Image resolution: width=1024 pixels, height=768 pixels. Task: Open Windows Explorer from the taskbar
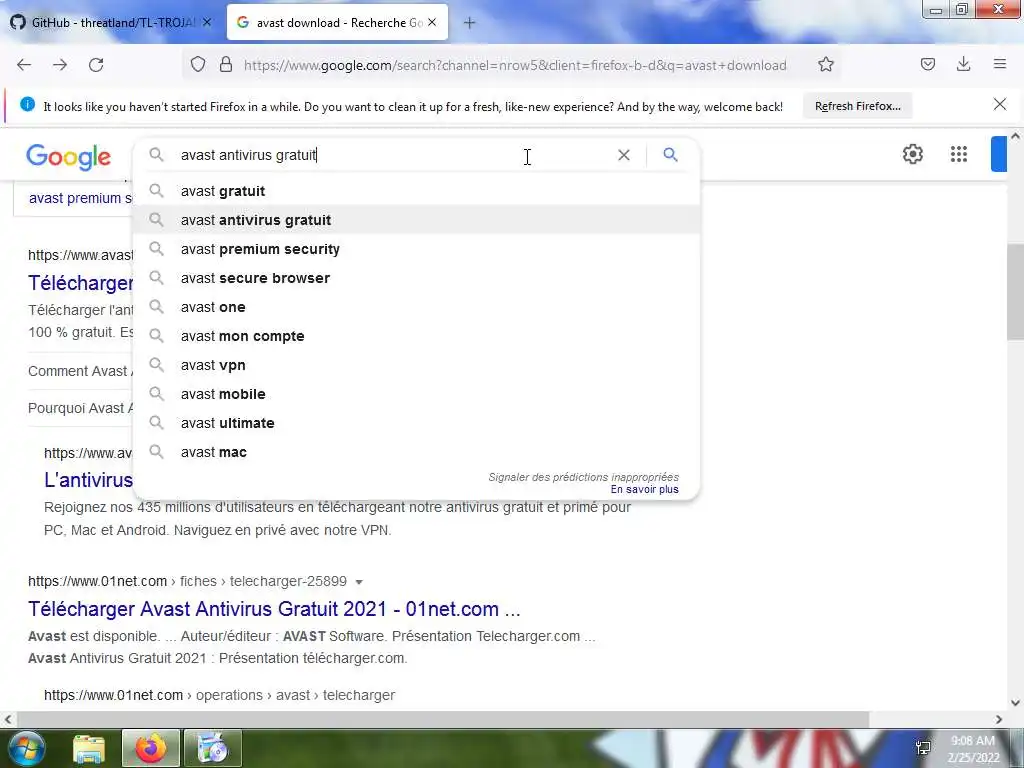tap(89, 748)
